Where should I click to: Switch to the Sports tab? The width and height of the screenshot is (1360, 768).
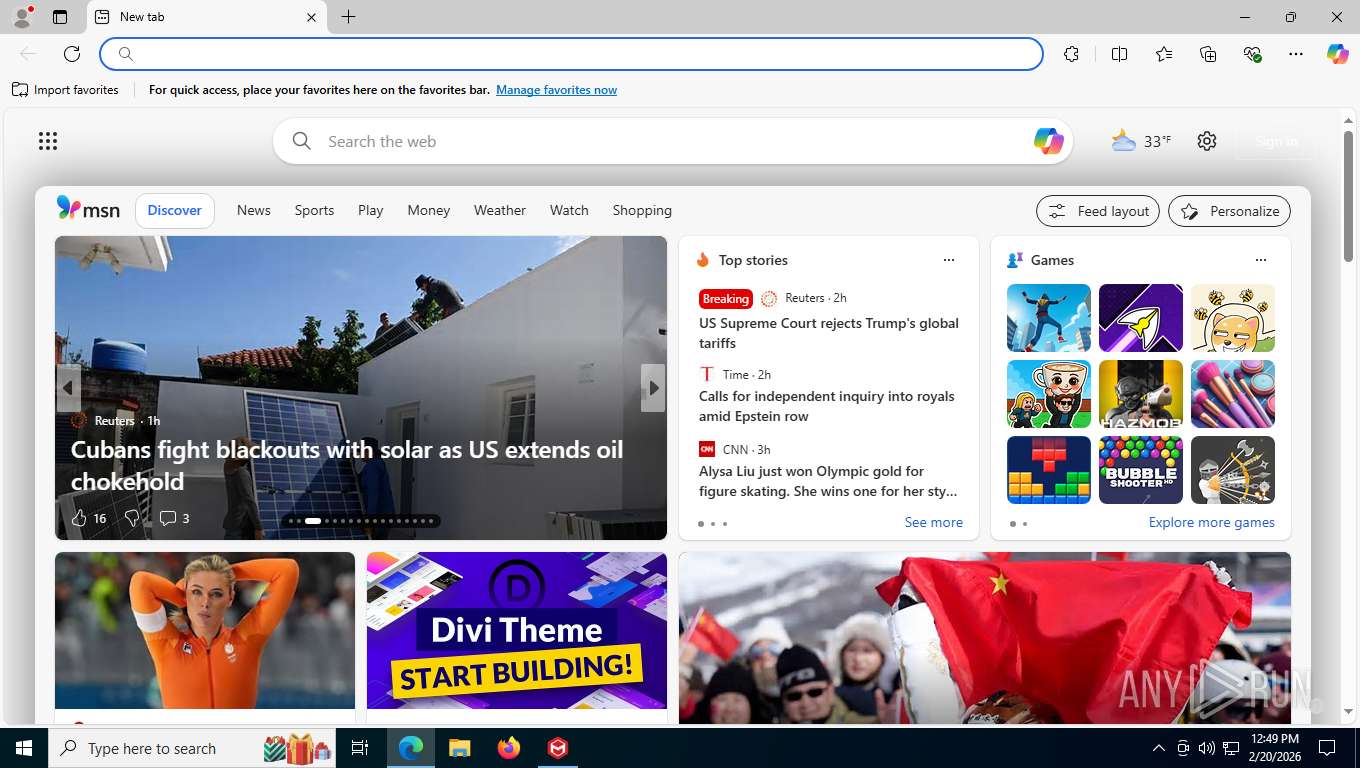pos(314,210)
